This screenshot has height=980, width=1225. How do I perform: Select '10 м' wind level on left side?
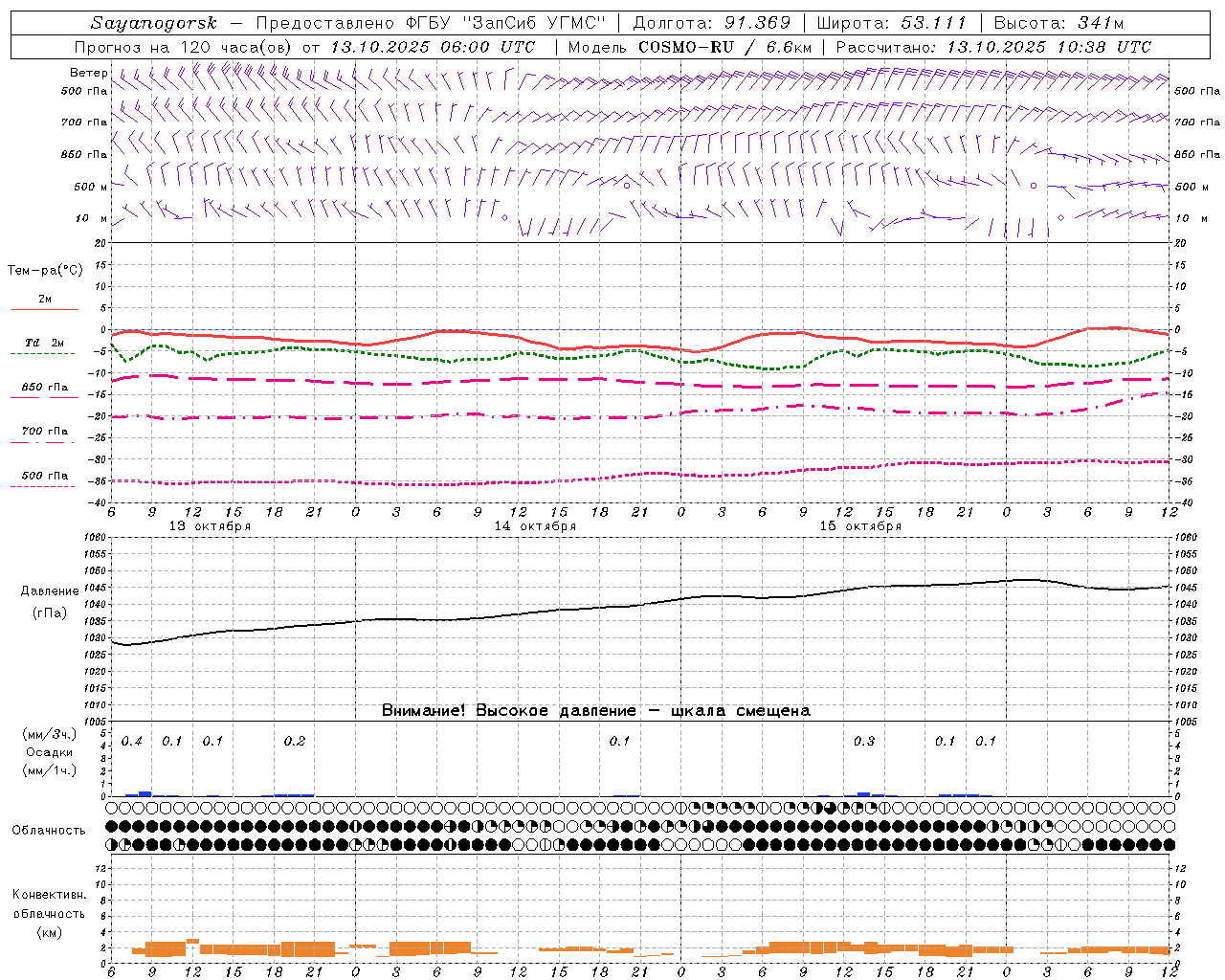point(91,218)
